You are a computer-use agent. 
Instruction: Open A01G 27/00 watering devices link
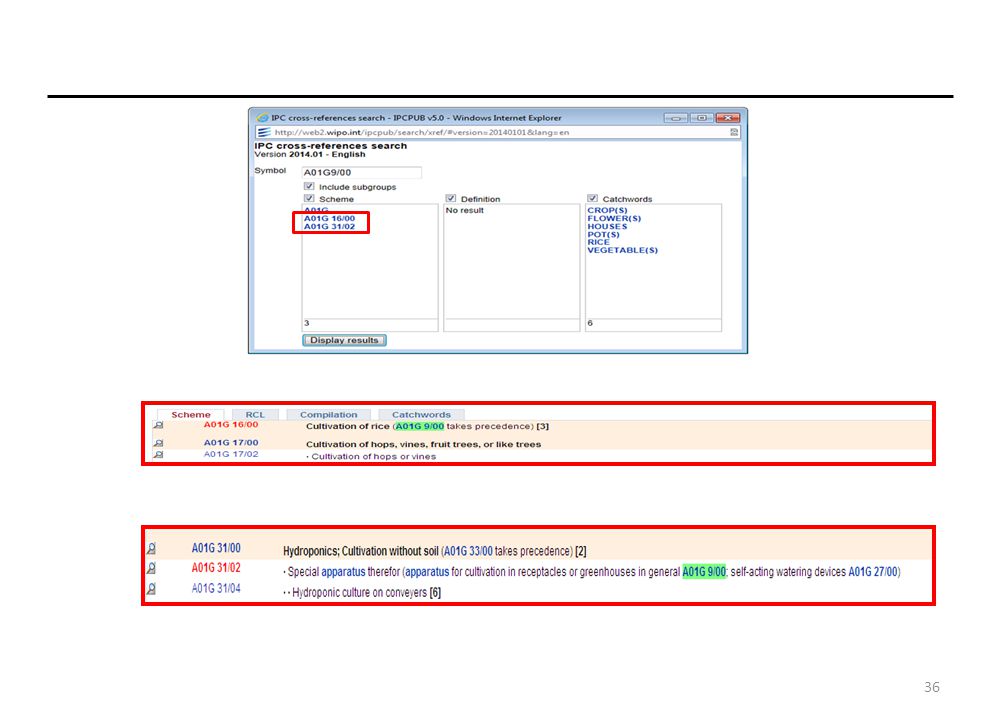pos(872,571)
